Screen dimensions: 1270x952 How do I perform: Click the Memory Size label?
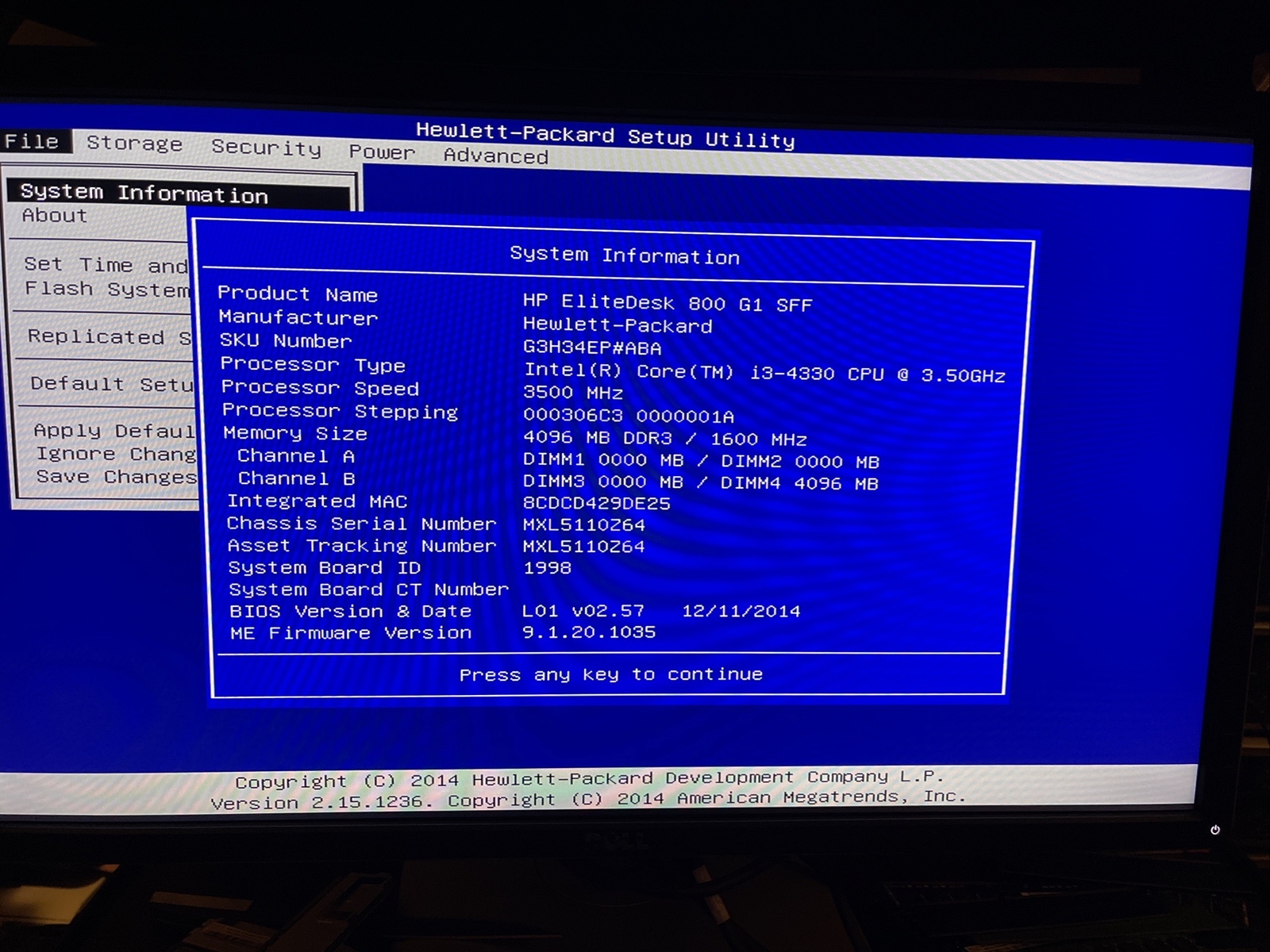(x=295, y=433)
